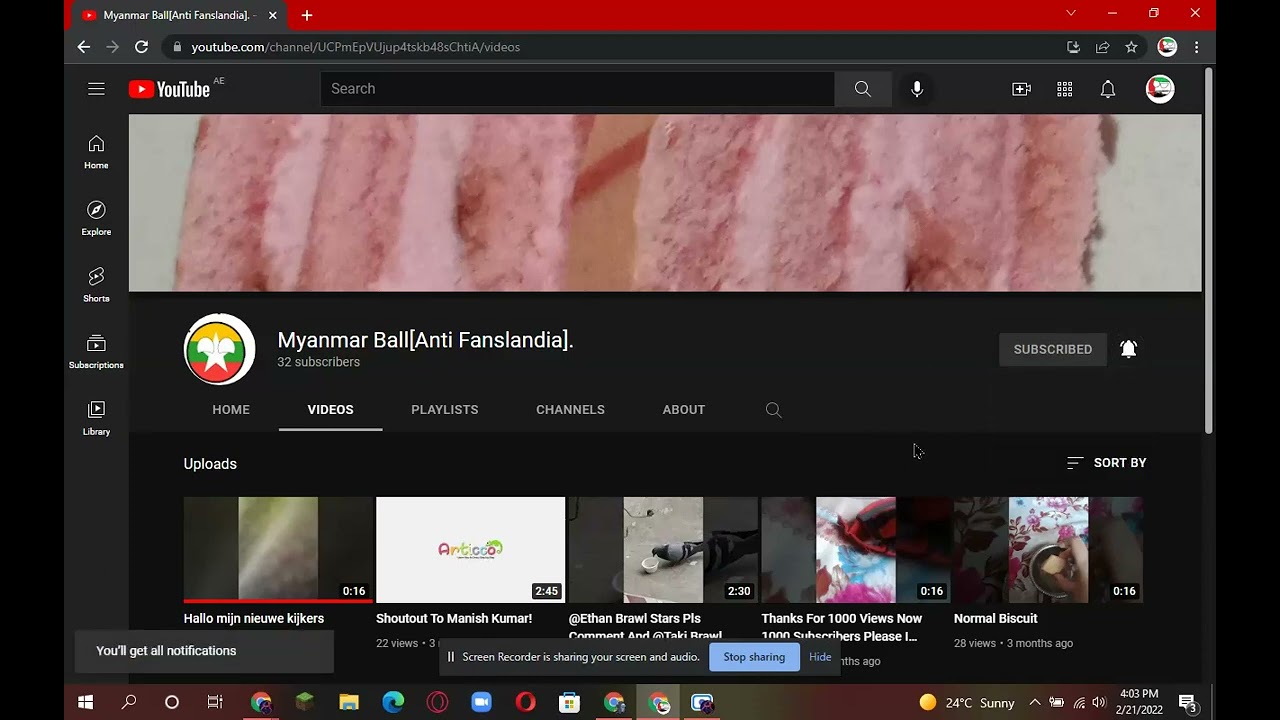Open new browser tab
Image resolution: width=1280 pixels, height=720 pixels.
tap(307, 15)
